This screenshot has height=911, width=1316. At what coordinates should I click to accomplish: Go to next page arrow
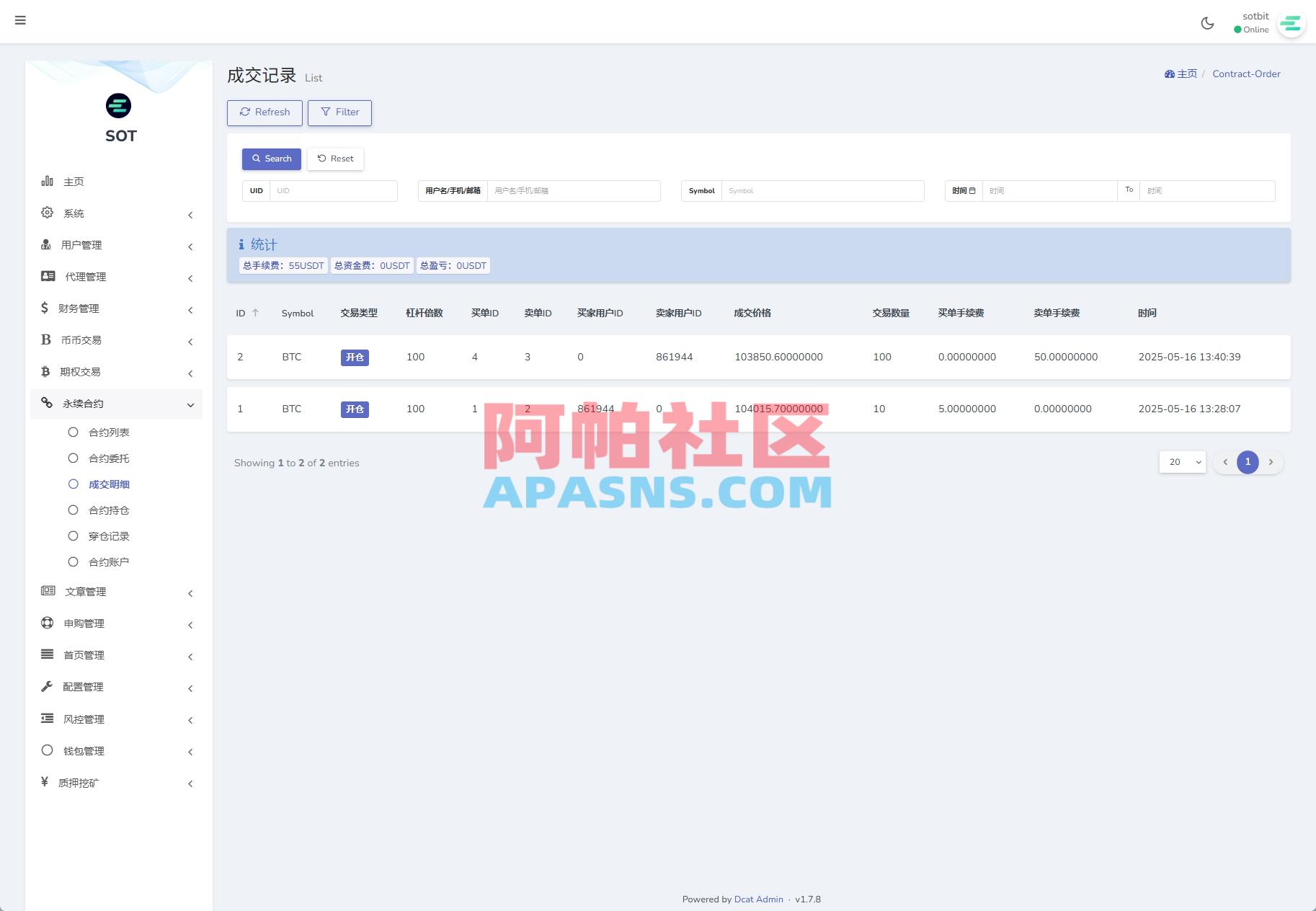(1271, 462)
